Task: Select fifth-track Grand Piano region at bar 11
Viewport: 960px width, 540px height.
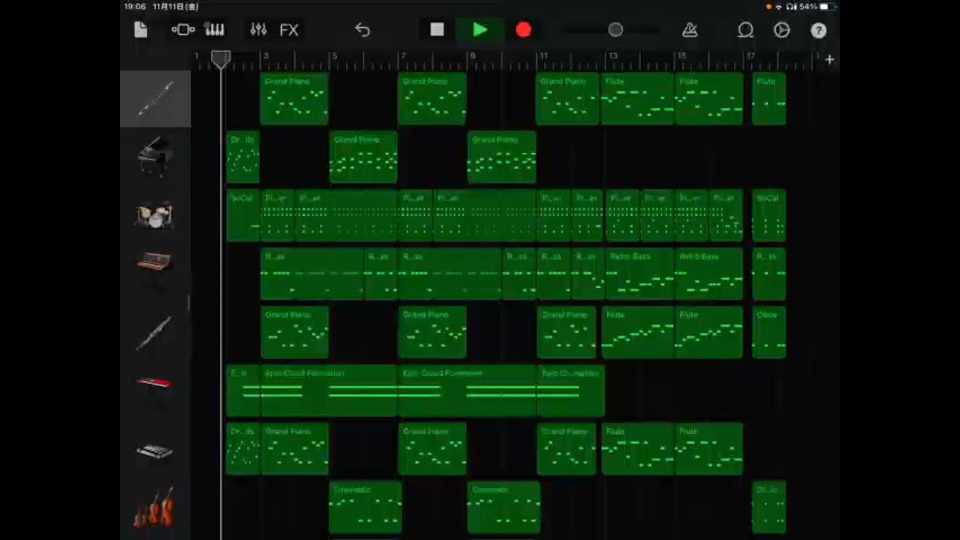Action: [x=566, y=332]
